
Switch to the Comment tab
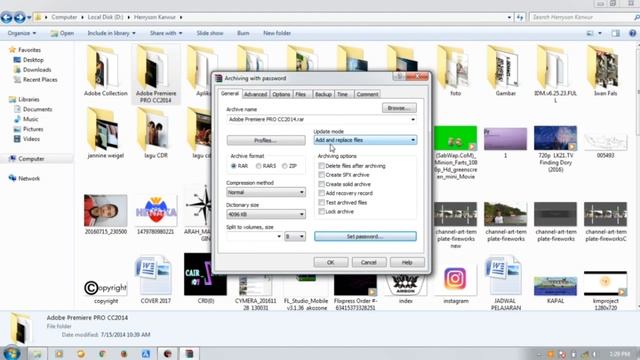click(x=367, y=94)
